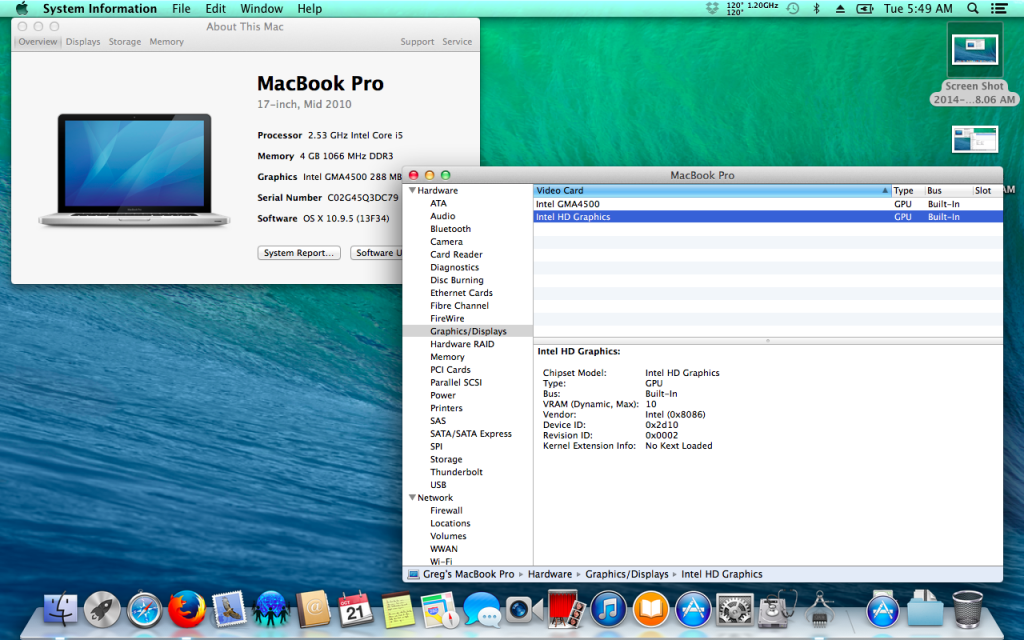
Task: Open iBooks from the Dock
Action: click(651, 610)
